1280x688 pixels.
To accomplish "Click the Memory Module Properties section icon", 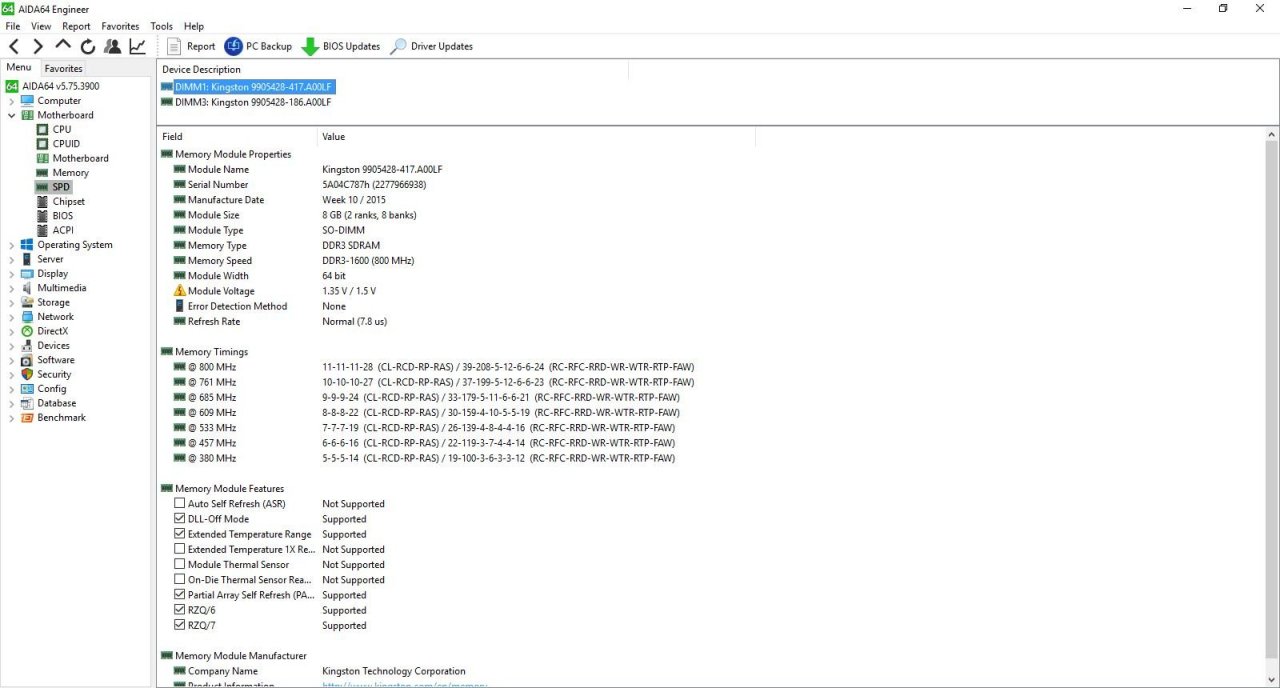I will click(167, 154).
